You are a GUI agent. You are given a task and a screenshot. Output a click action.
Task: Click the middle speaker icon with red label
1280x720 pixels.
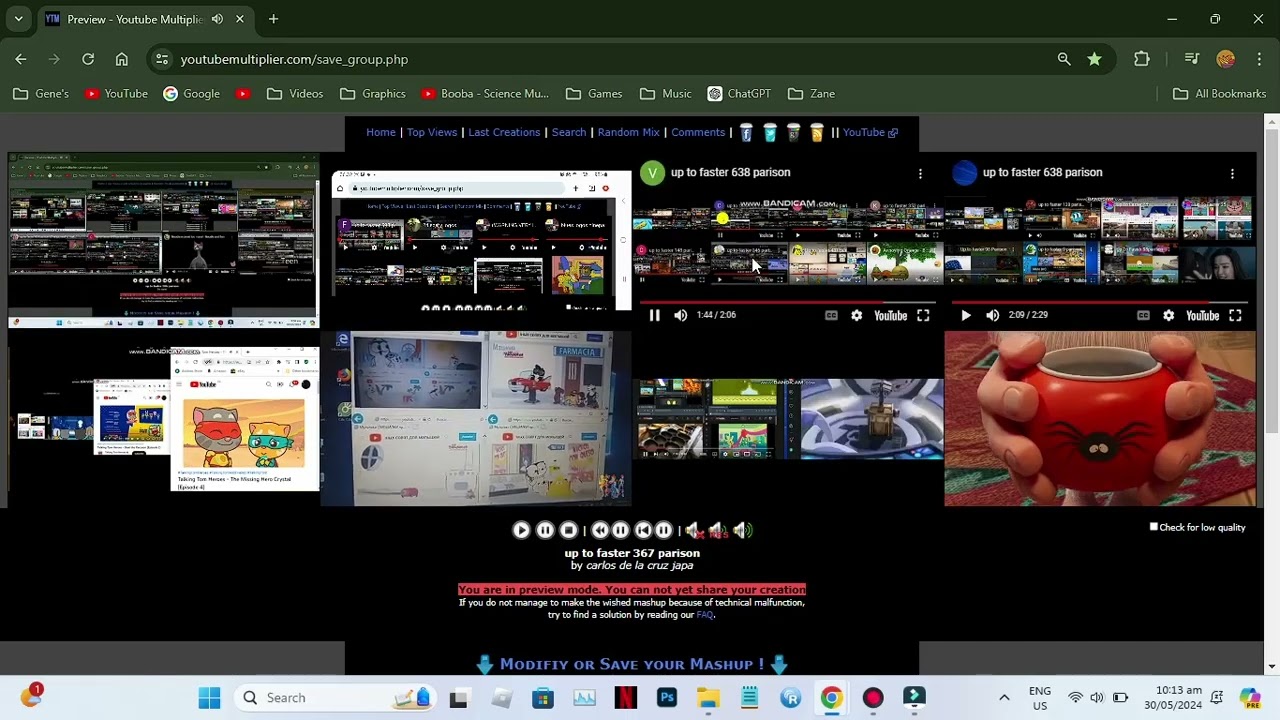click(x=718, y=531)
